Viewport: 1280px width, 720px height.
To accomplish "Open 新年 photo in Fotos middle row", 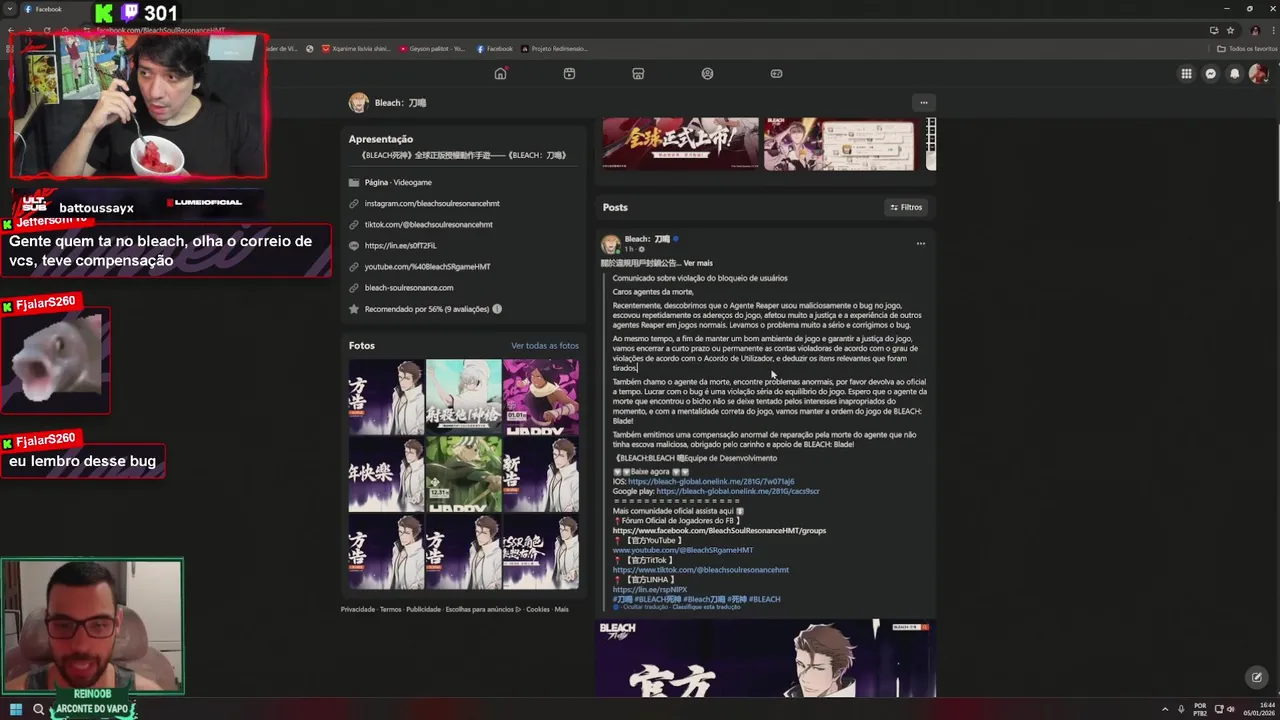I will [541, 475].
